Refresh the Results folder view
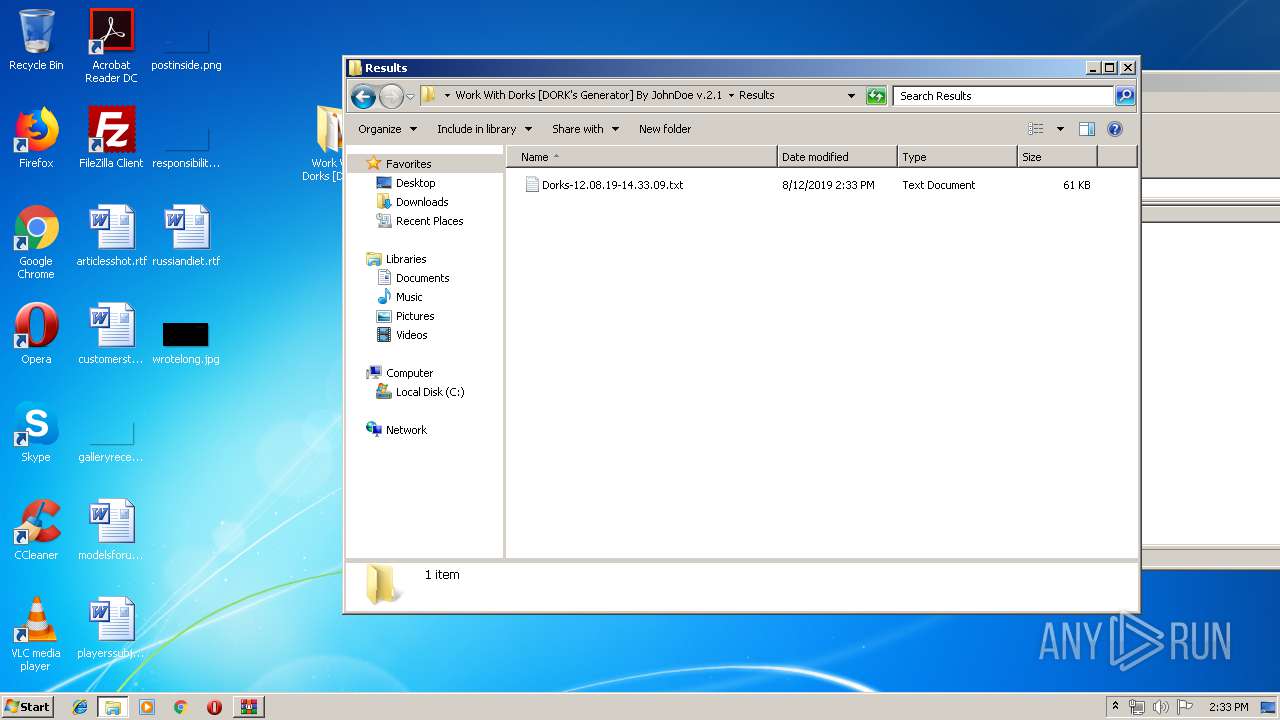The image size is (1280, 720). tap(876, 96)
